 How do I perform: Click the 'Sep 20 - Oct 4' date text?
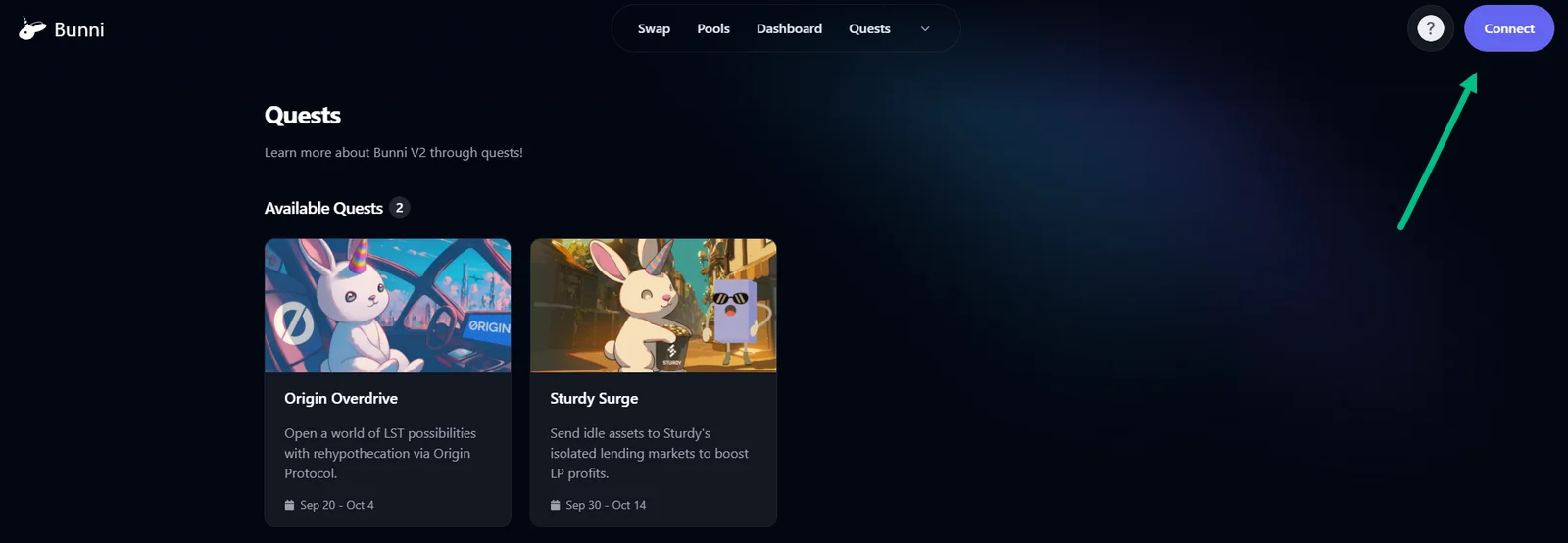pyautogui.click(x=337, y=505)
